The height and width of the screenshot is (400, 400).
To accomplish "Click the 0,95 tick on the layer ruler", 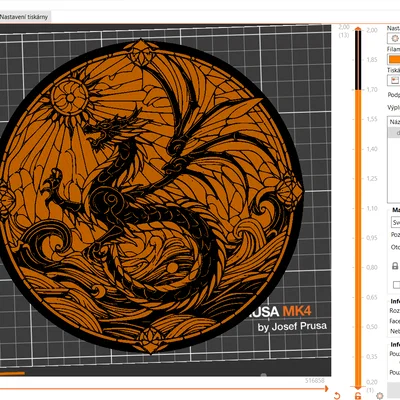I will tap(372, 238).
